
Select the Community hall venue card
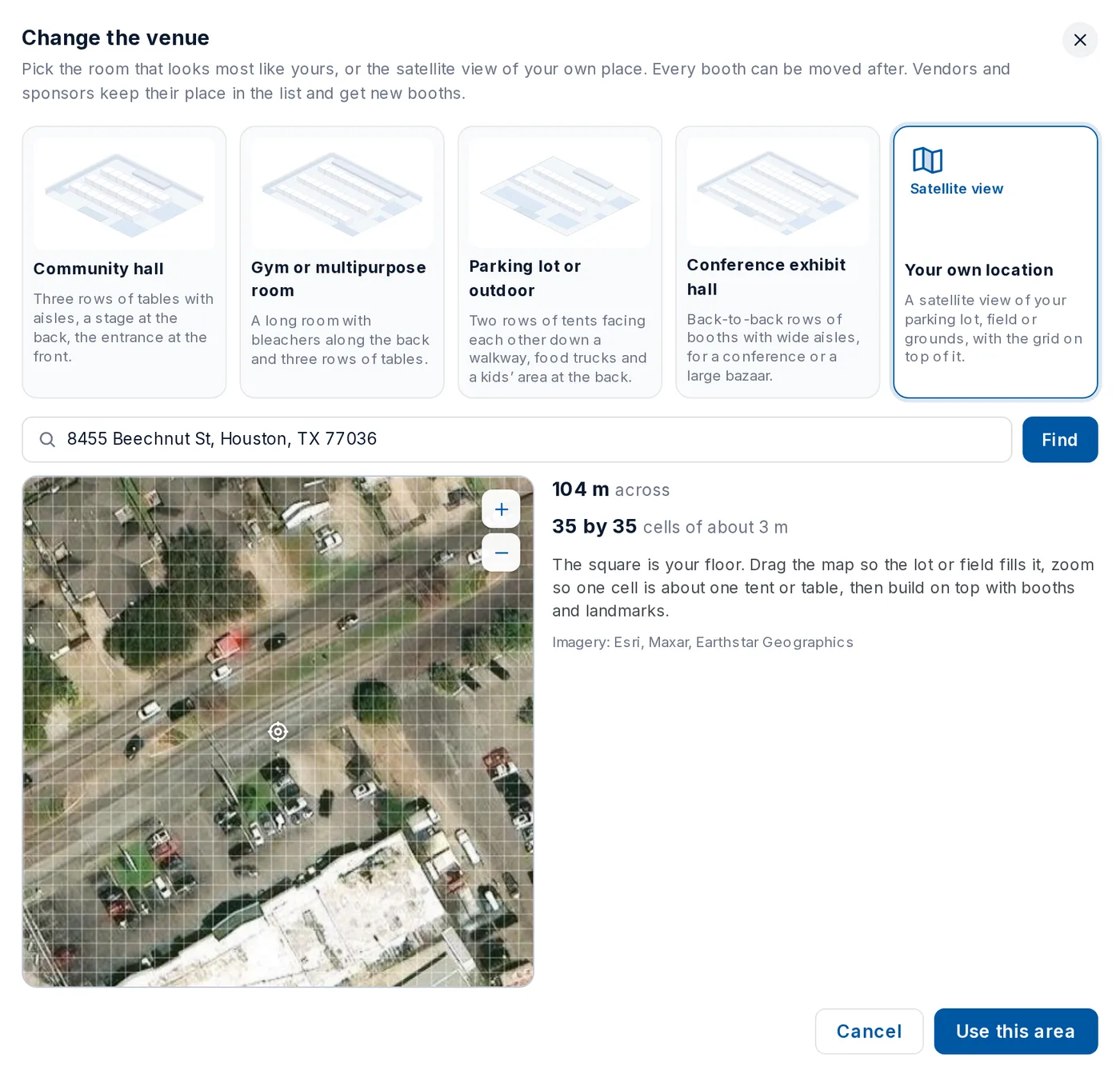(x=124, y=262)
